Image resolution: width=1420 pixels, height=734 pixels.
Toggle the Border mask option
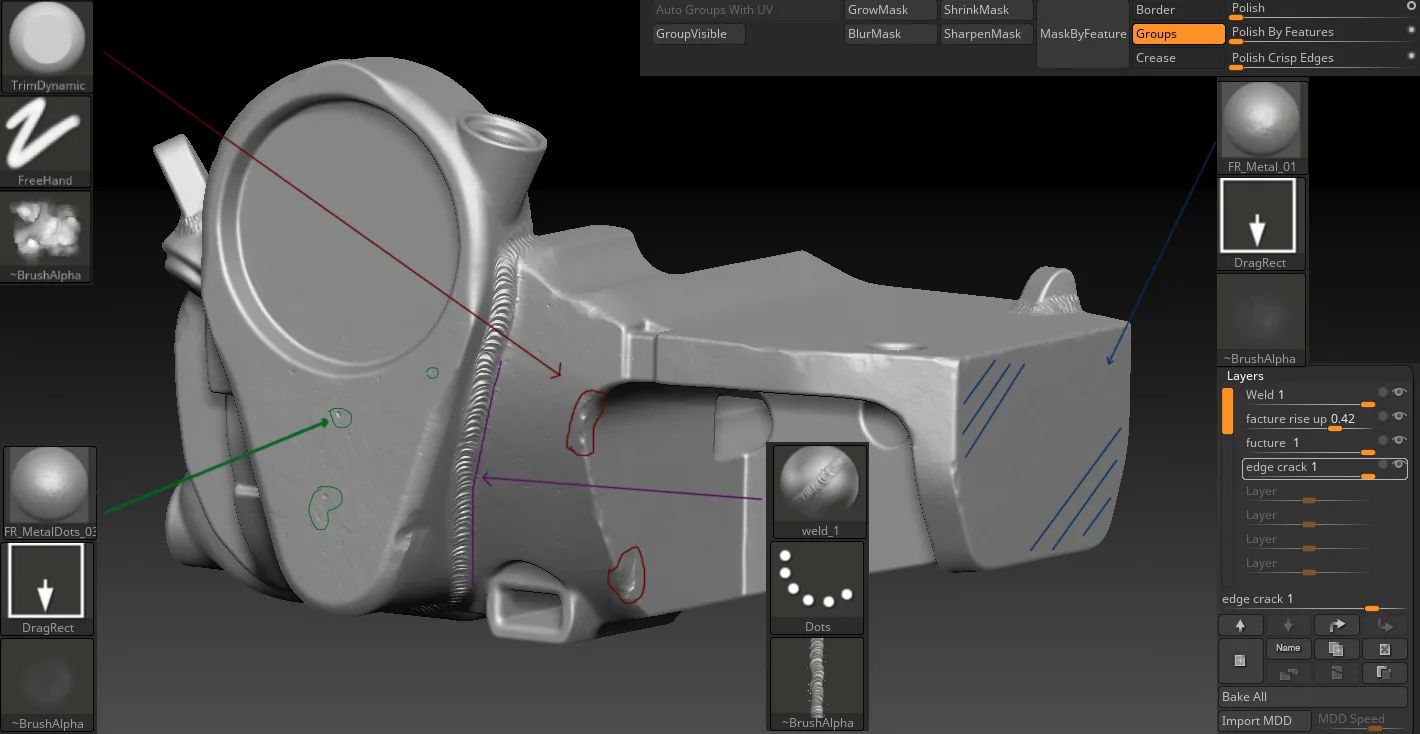(x=1178, y=10)
